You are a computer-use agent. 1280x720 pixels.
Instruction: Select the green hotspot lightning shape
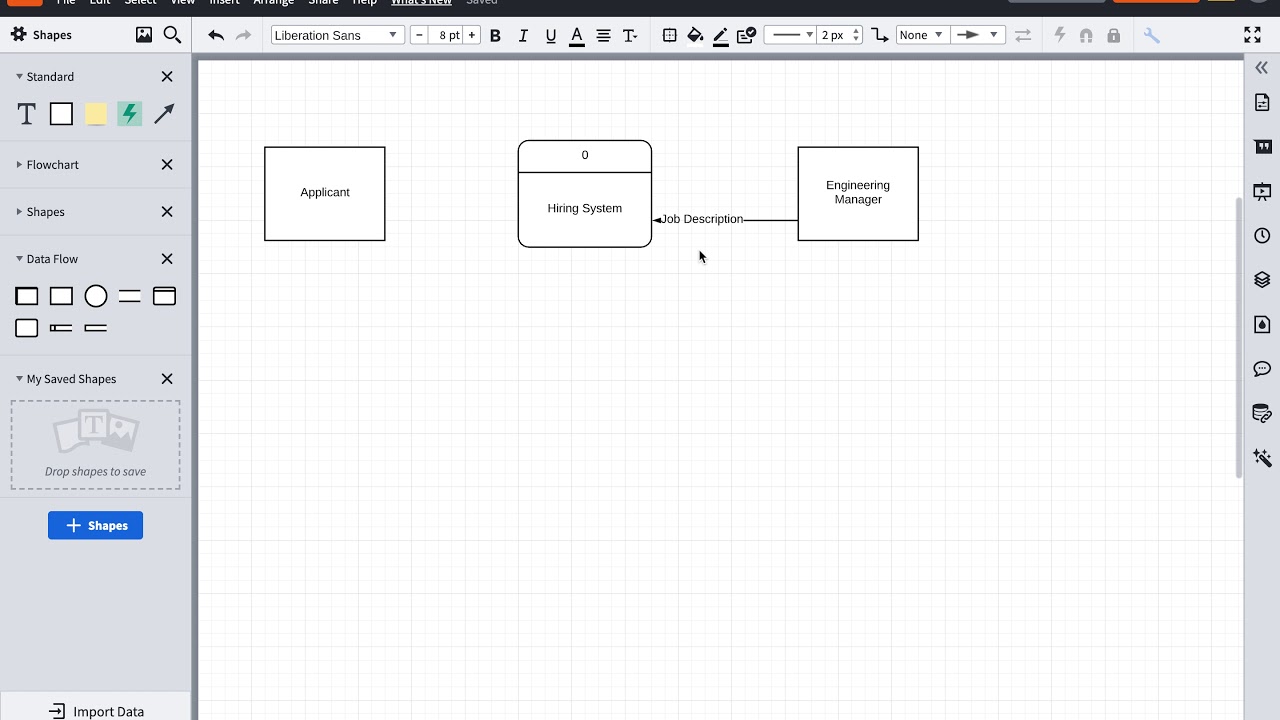(130, 114)
